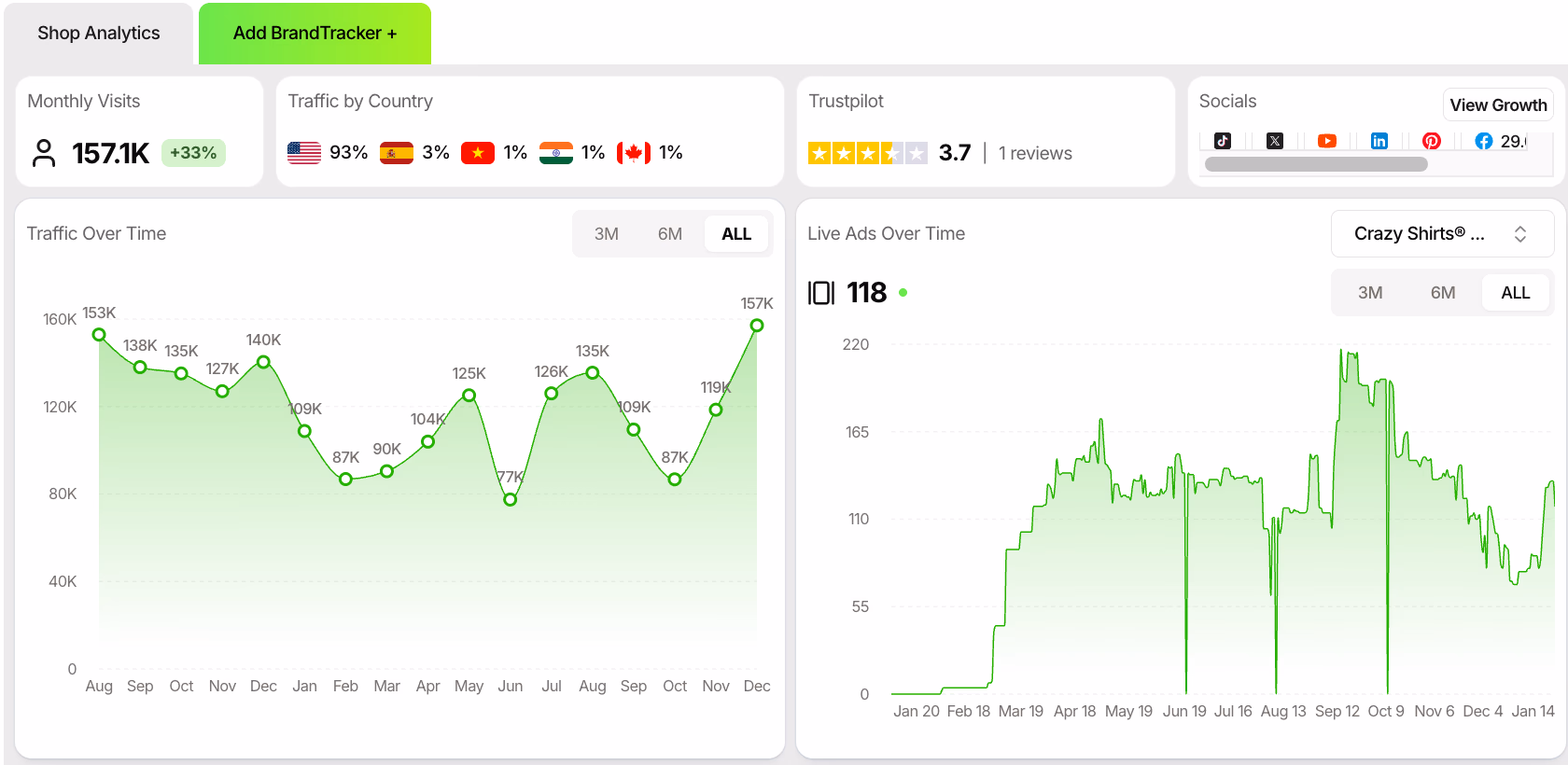Click the LinkedIn social icon
Image resolution: width=1568 pixels, height=765 pixels.
click(1379, 140)
